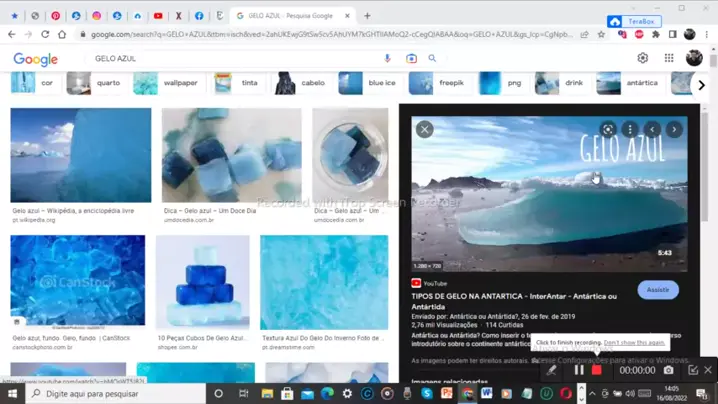Filter results by 'antártica' chip
718x404 pixels.
click(x=630, y=83)
